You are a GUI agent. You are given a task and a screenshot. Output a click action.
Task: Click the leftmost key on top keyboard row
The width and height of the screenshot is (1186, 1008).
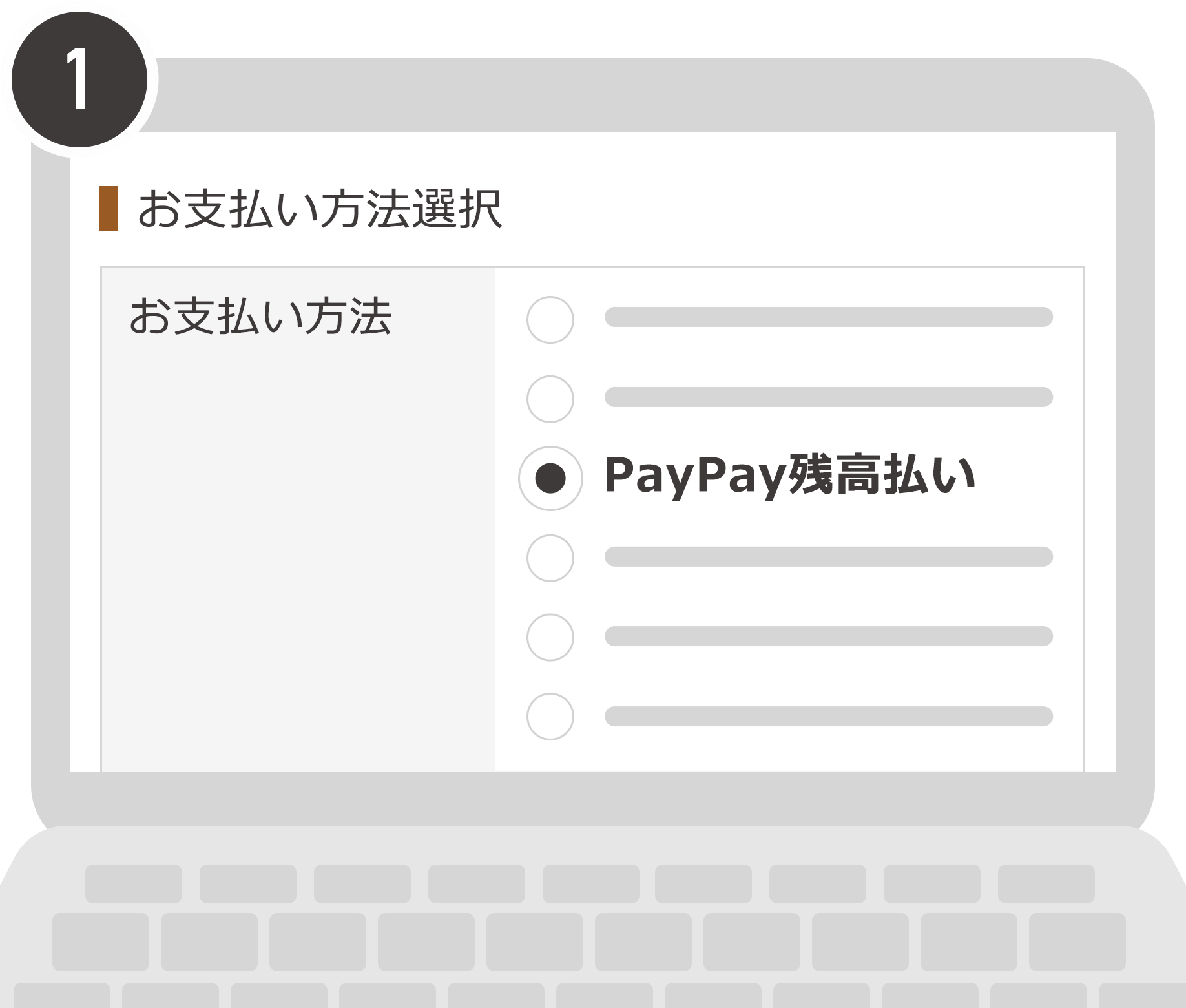134,883
